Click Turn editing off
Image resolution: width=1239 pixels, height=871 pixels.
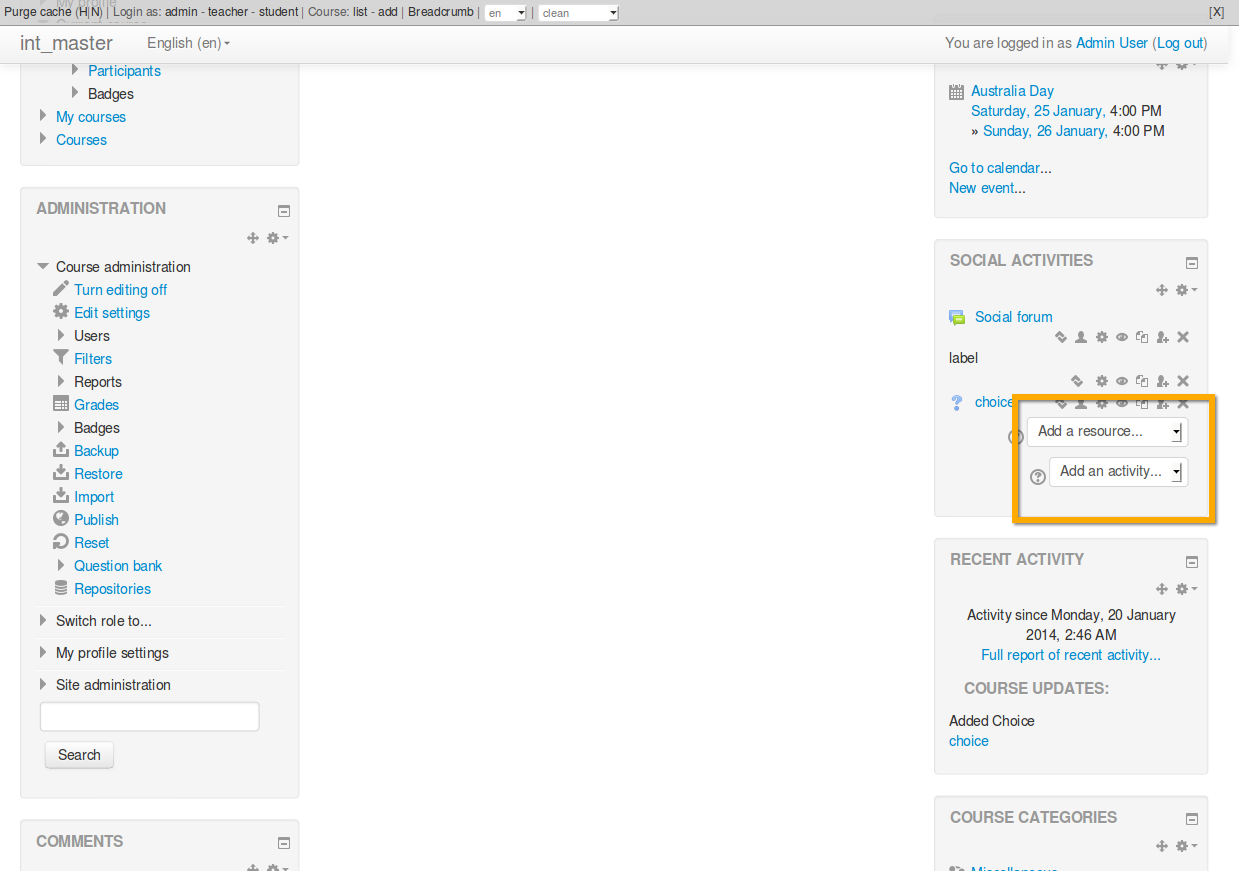[120, 290]
